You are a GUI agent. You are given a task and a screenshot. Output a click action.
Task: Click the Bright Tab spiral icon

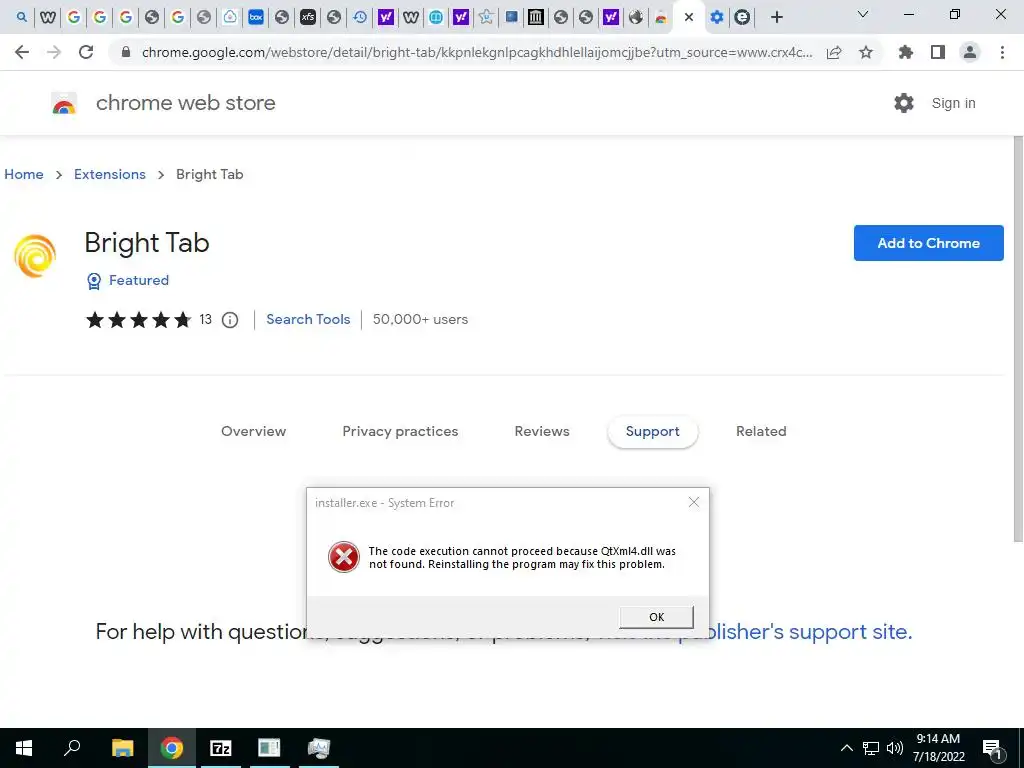[x=35, y=256]
